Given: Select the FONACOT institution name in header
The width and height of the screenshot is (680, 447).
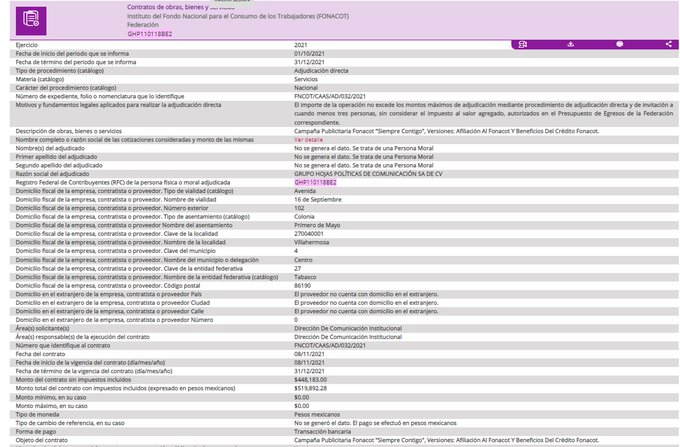Looking at the screenshot, I should click(238, 16).
